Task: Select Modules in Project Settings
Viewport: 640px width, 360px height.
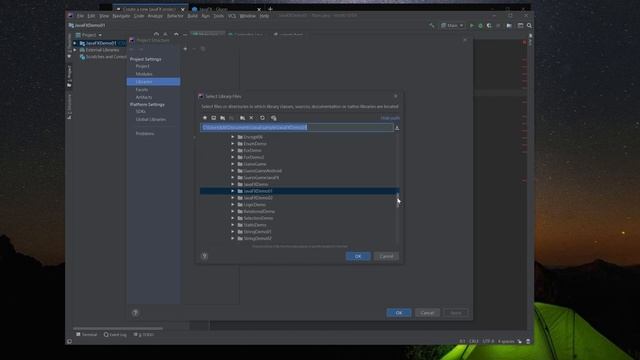Action: (x=144, y=74)
